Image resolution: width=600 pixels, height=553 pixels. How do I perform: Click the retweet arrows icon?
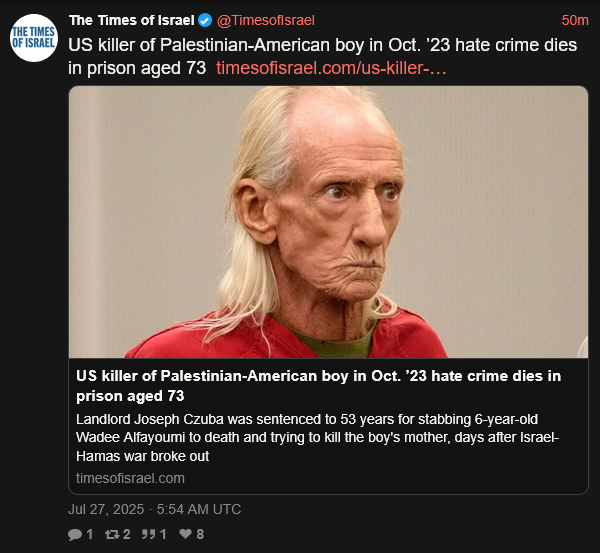point(112,534)
